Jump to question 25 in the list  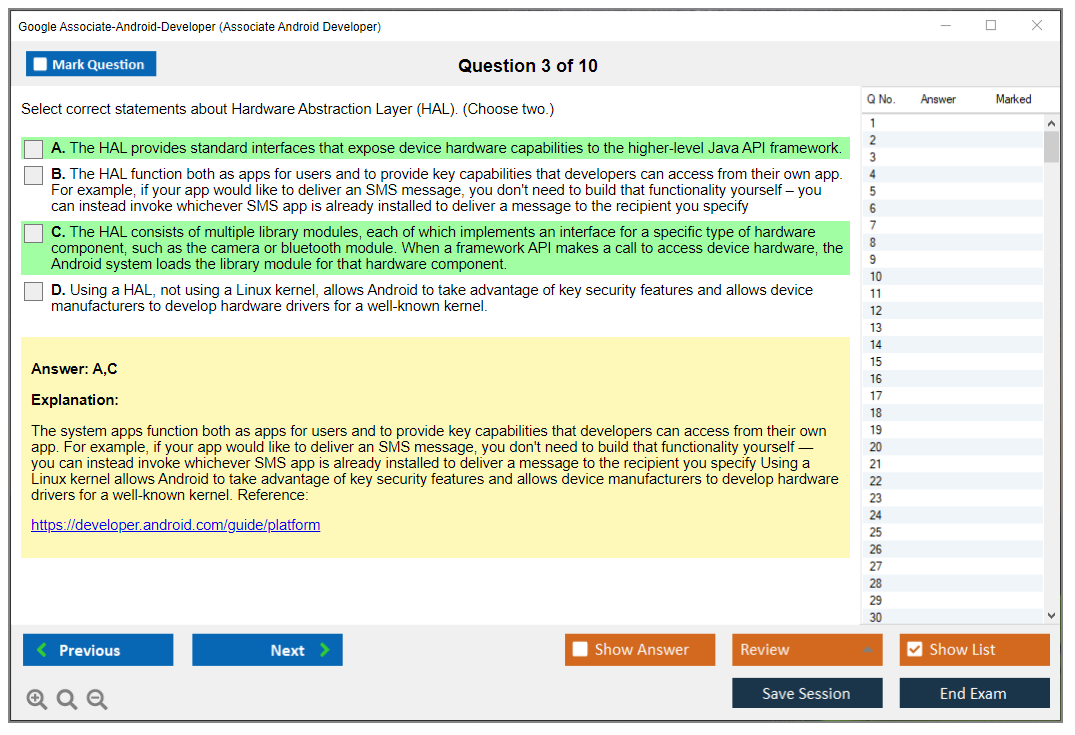[x=876, y=533]
